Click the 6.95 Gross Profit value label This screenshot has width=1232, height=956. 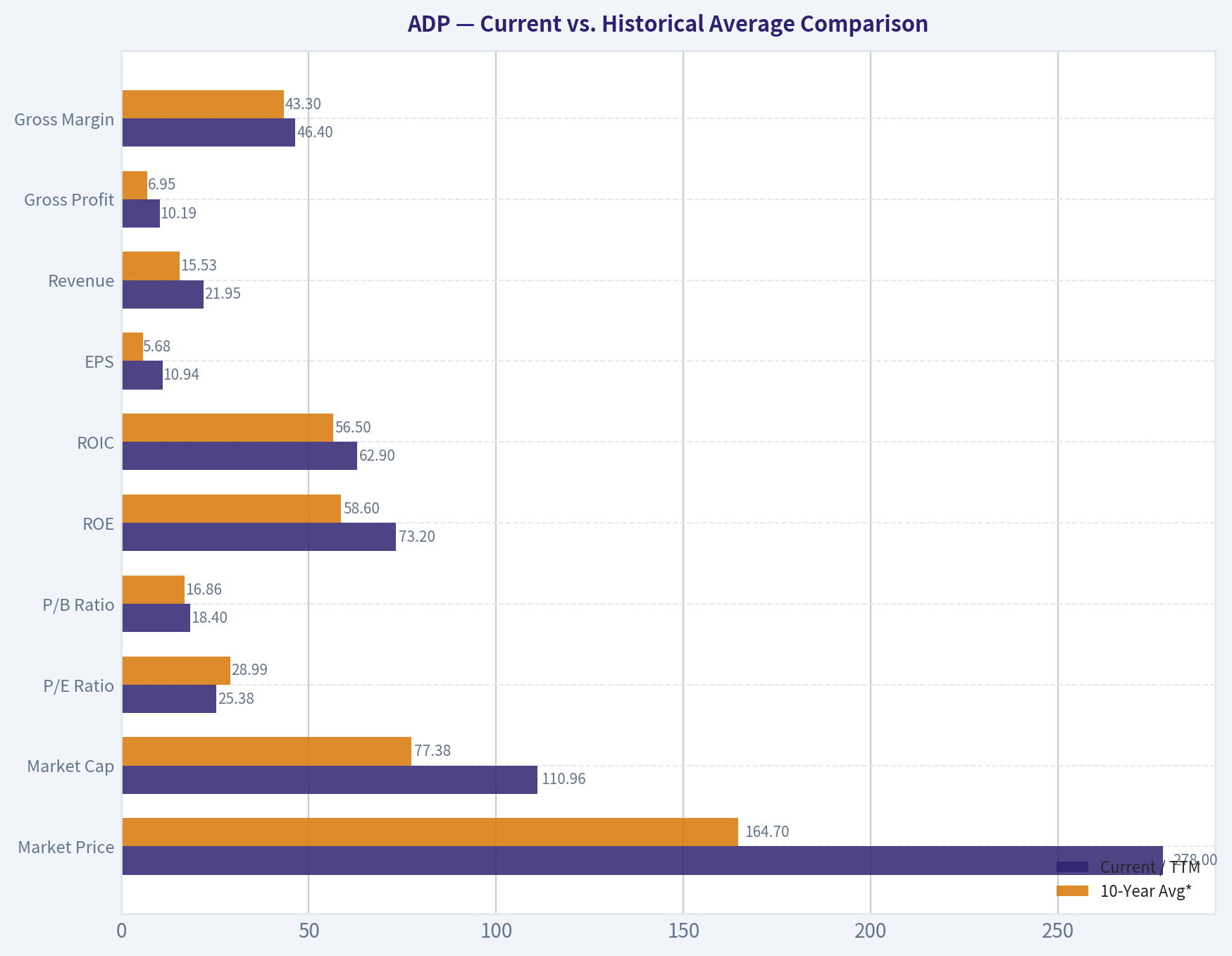pos(162,185)
